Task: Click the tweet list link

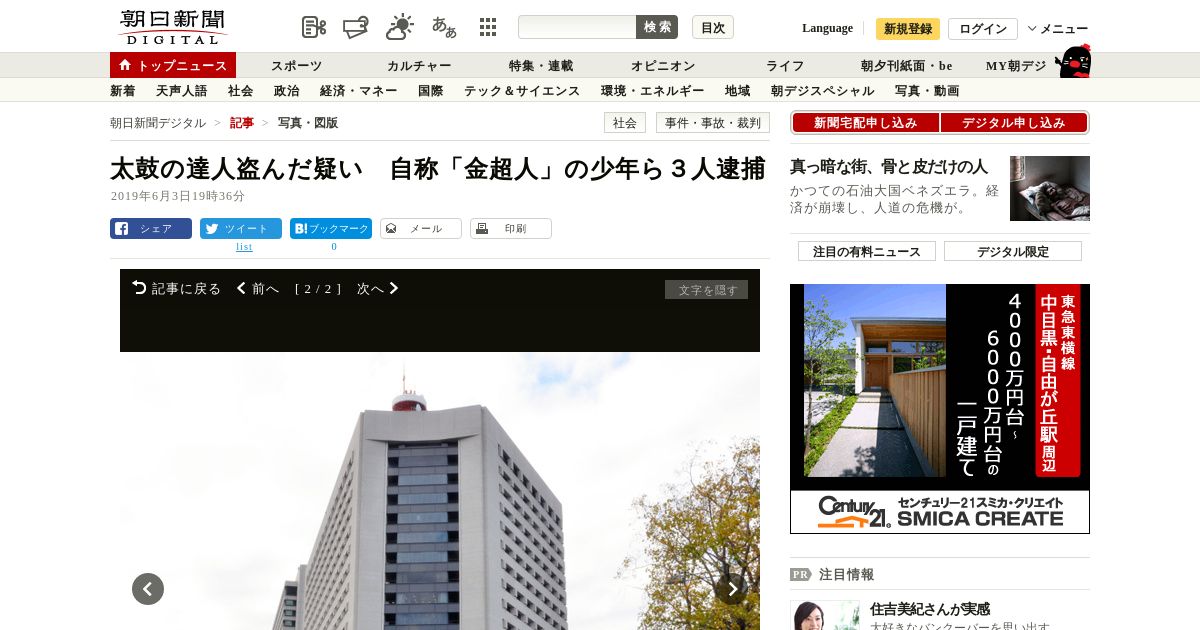Action: 244,246
